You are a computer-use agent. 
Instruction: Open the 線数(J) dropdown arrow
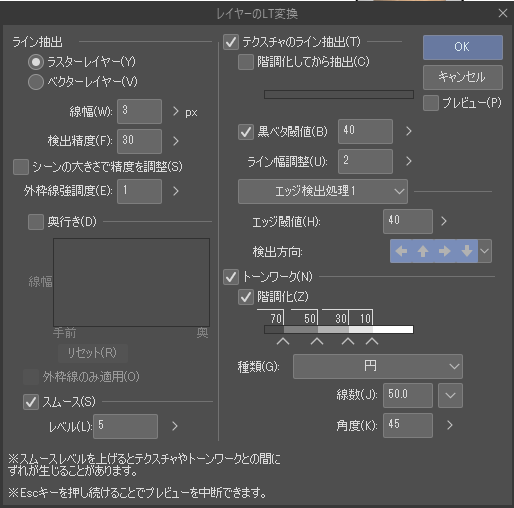[450, 396]
